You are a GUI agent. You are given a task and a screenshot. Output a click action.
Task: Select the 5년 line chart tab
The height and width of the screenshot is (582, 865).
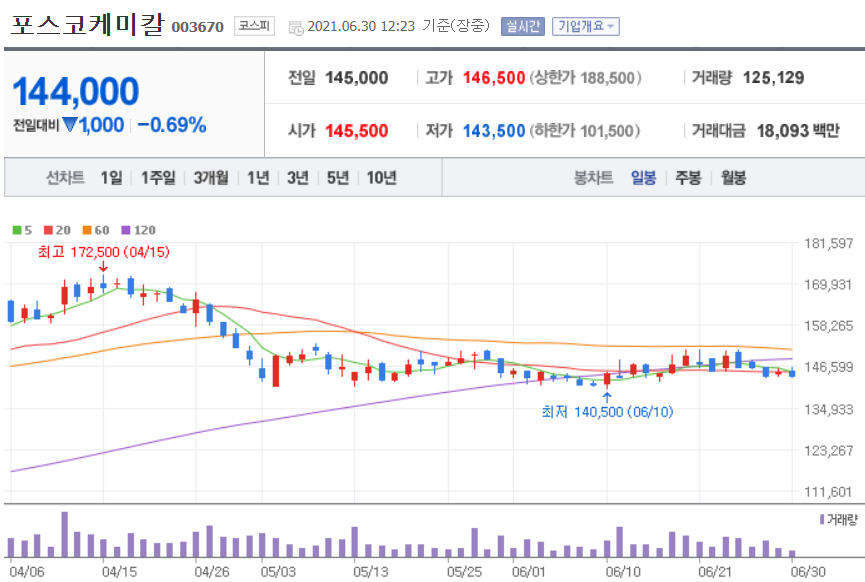338,178
